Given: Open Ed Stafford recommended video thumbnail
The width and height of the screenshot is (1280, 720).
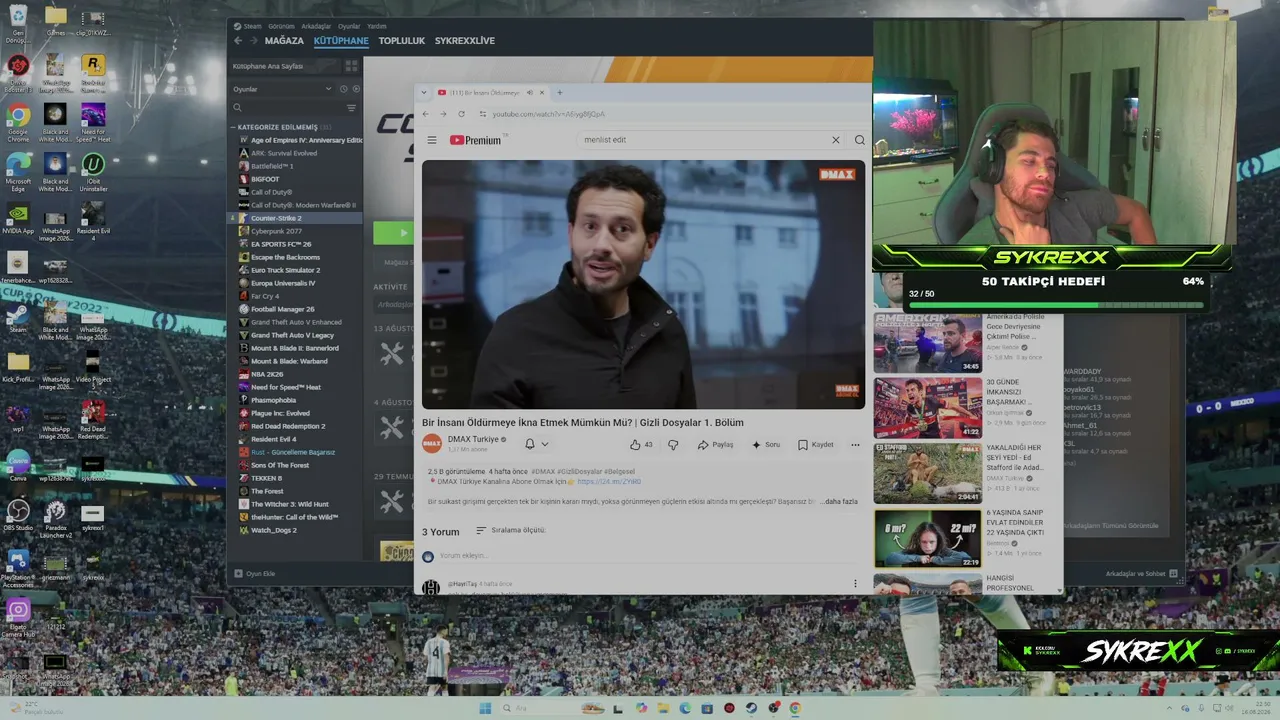Looking at the screenshot, I should pos(928,473).
